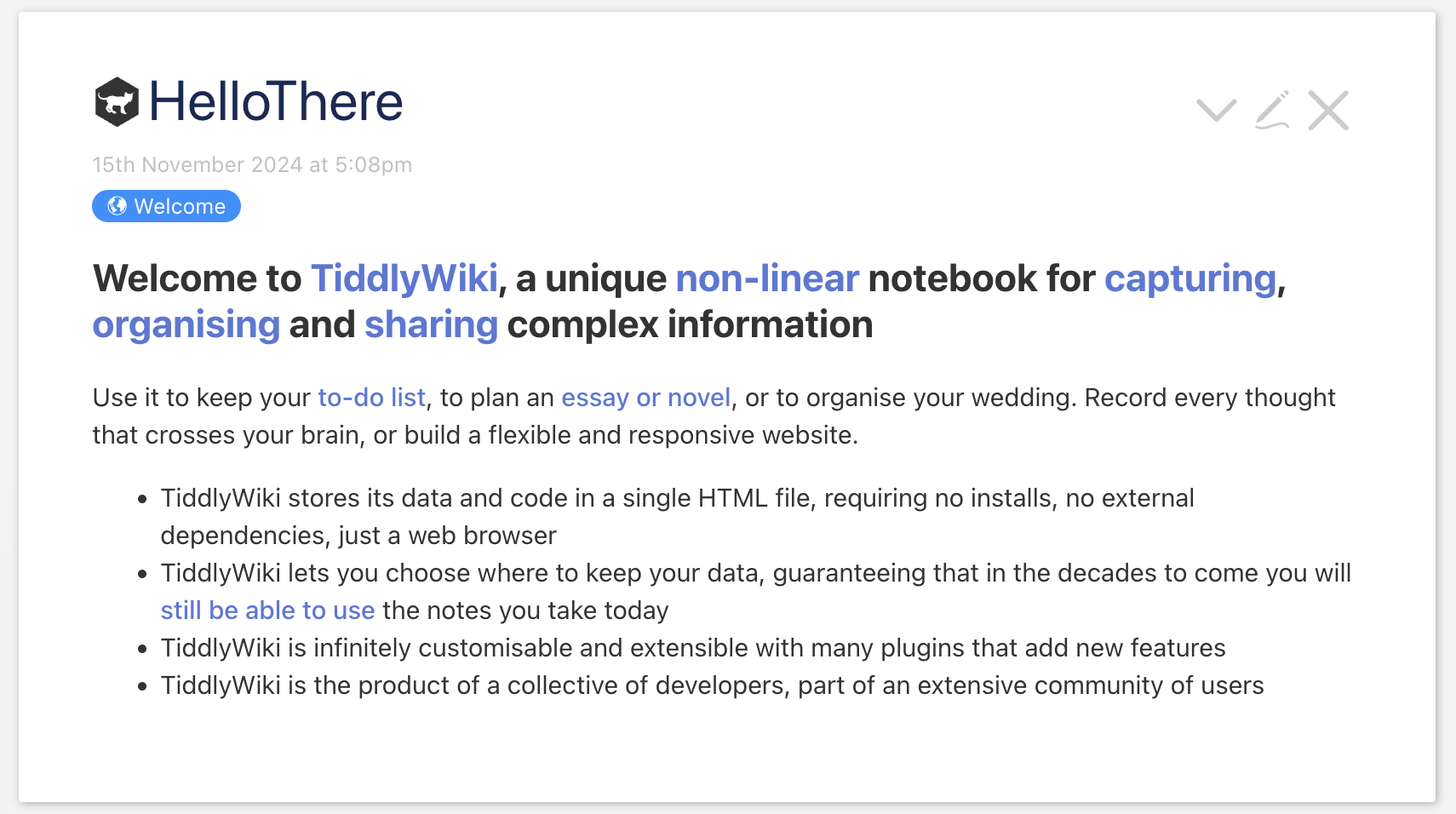Click the globe icon in Welcome tag
Image resolution: width=1456 pixels, height=814 pixels.
(x=117, y=206)
